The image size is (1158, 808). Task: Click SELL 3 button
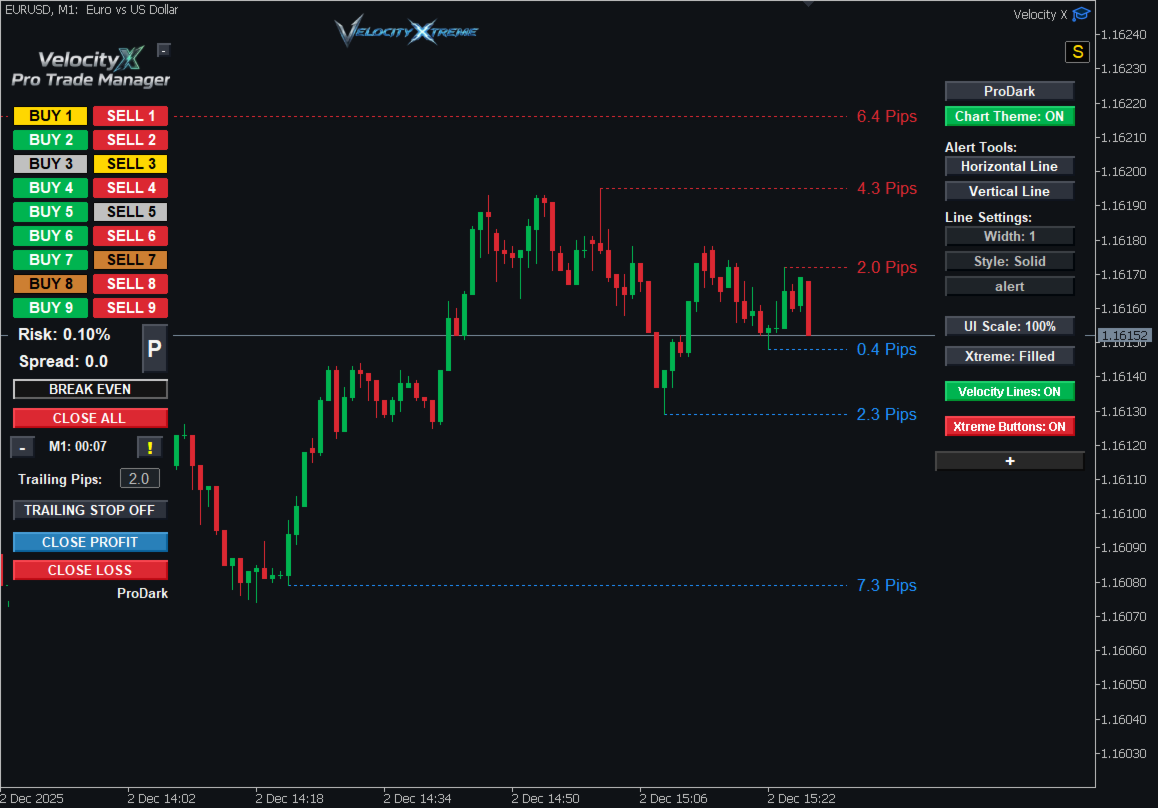pos(131,164)
